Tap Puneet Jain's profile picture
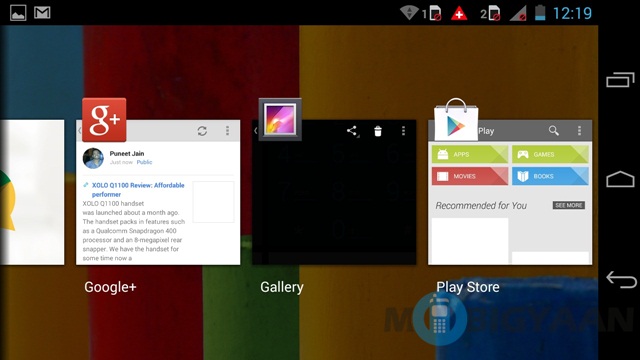The height and width of the screenshot is (360, 640). pyautogui.click(x=93, y=158)
